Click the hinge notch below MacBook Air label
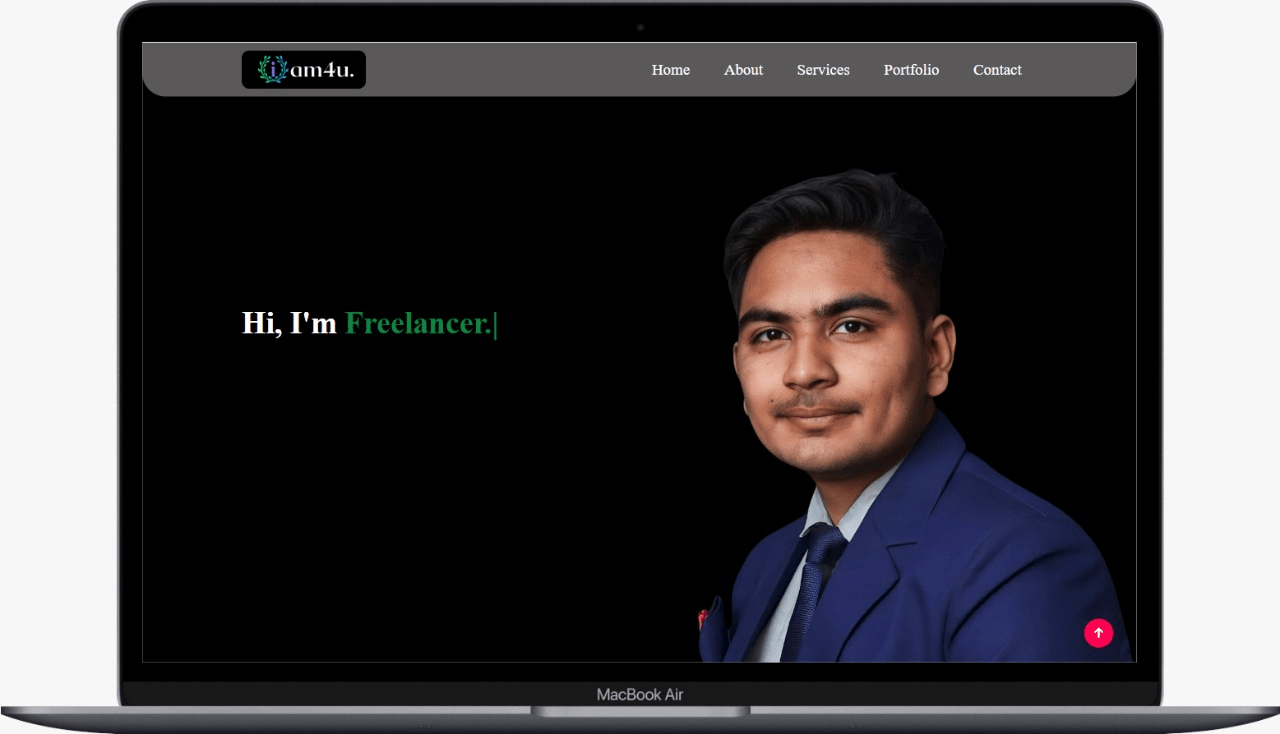 (x=640, y=712)
